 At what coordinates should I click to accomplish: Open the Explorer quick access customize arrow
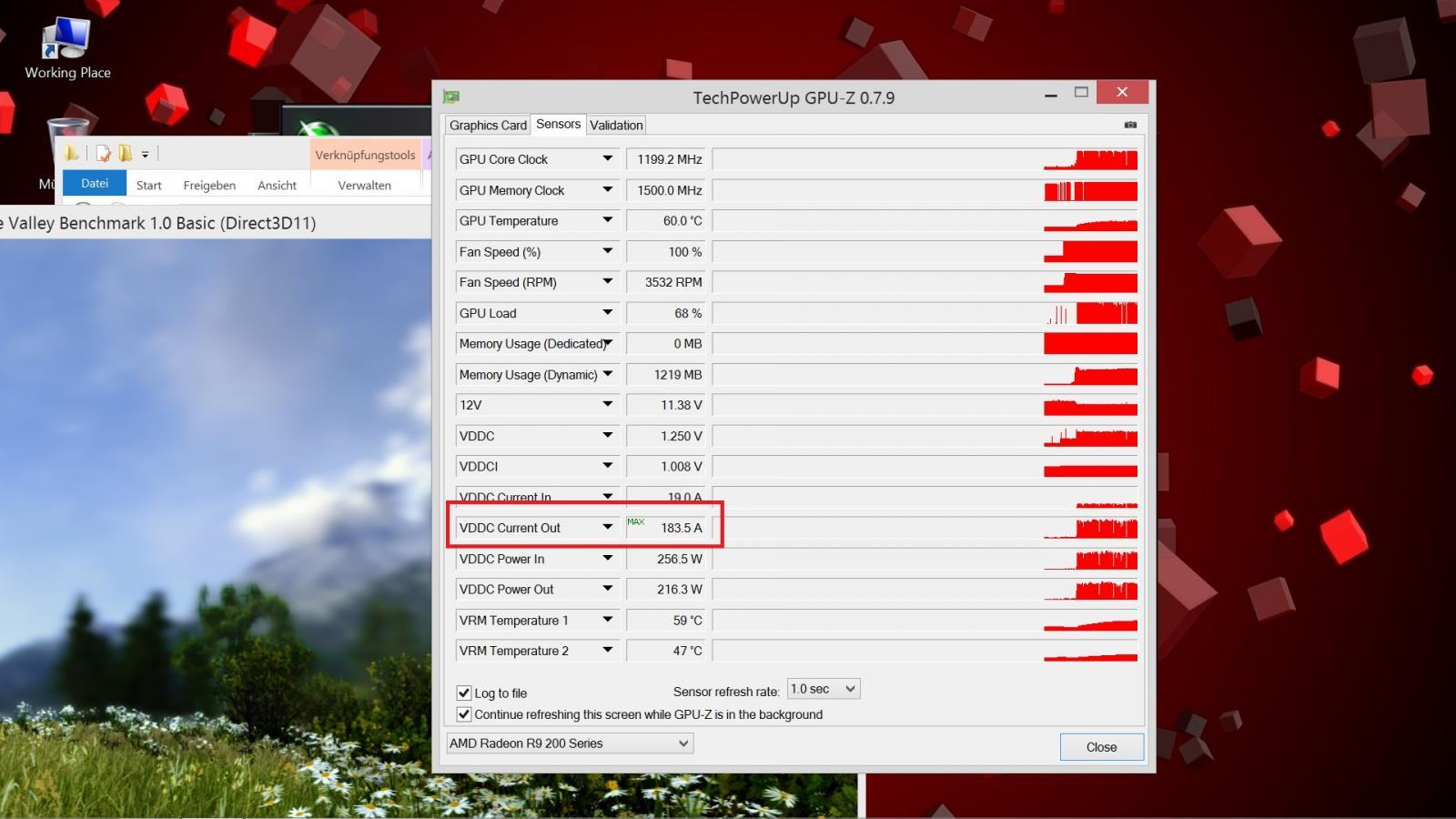[x=145, y=155]
